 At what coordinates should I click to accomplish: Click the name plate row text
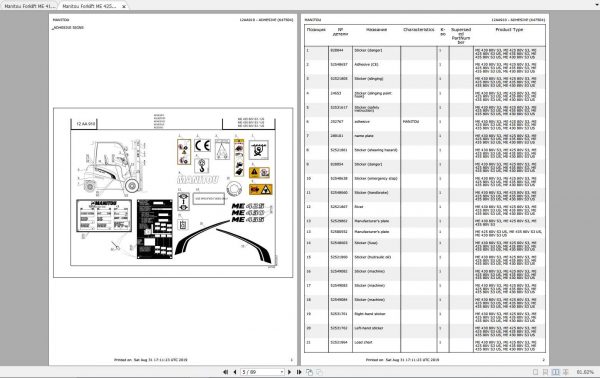coord(364,135)
